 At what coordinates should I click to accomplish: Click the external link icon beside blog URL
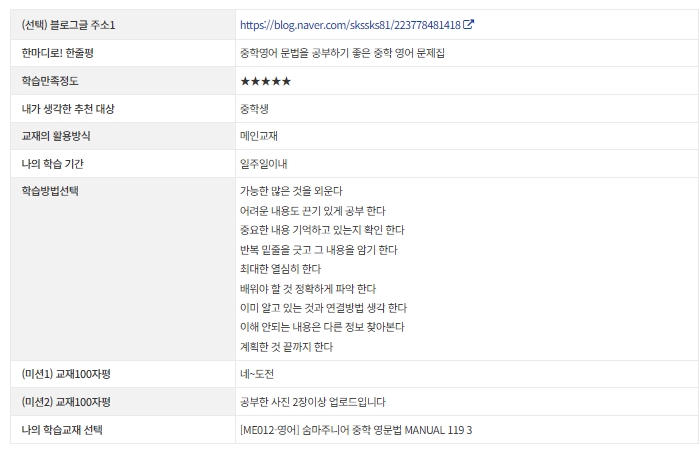469,24
